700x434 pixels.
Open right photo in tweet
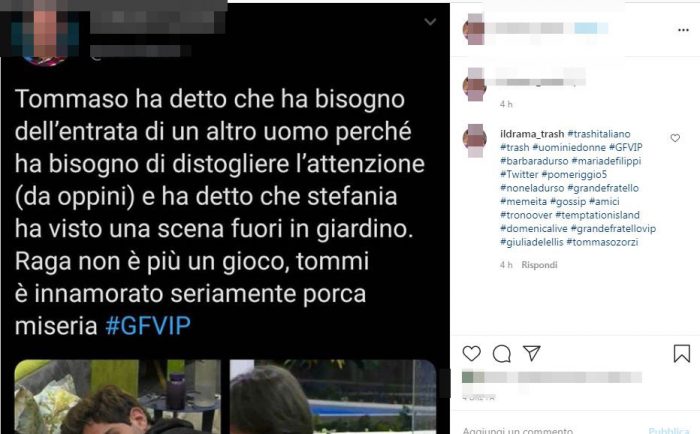point(333,396)
